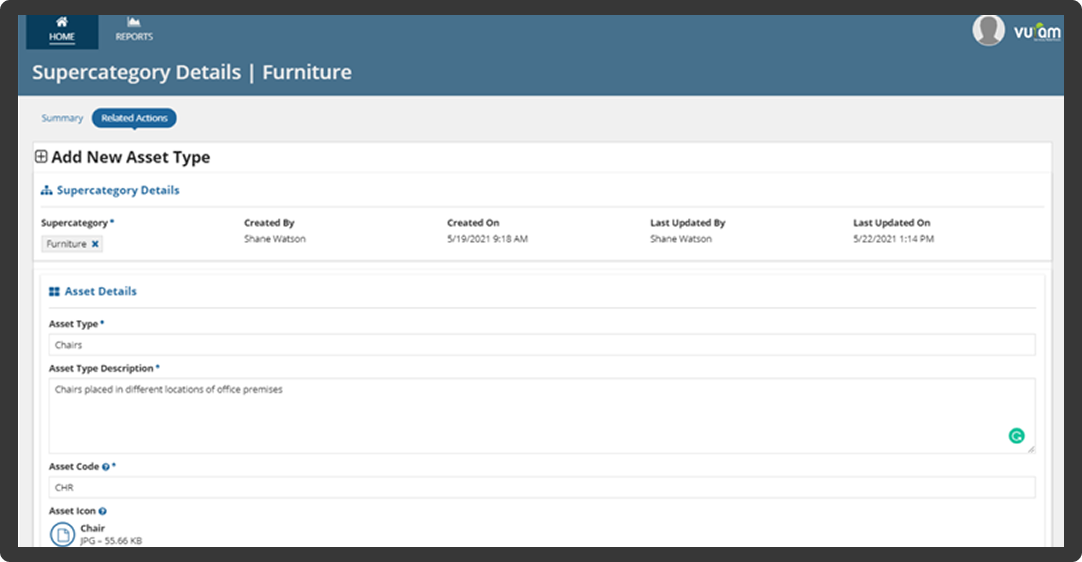
Task: Click the home house icon
Action: (x=62, y=21)
